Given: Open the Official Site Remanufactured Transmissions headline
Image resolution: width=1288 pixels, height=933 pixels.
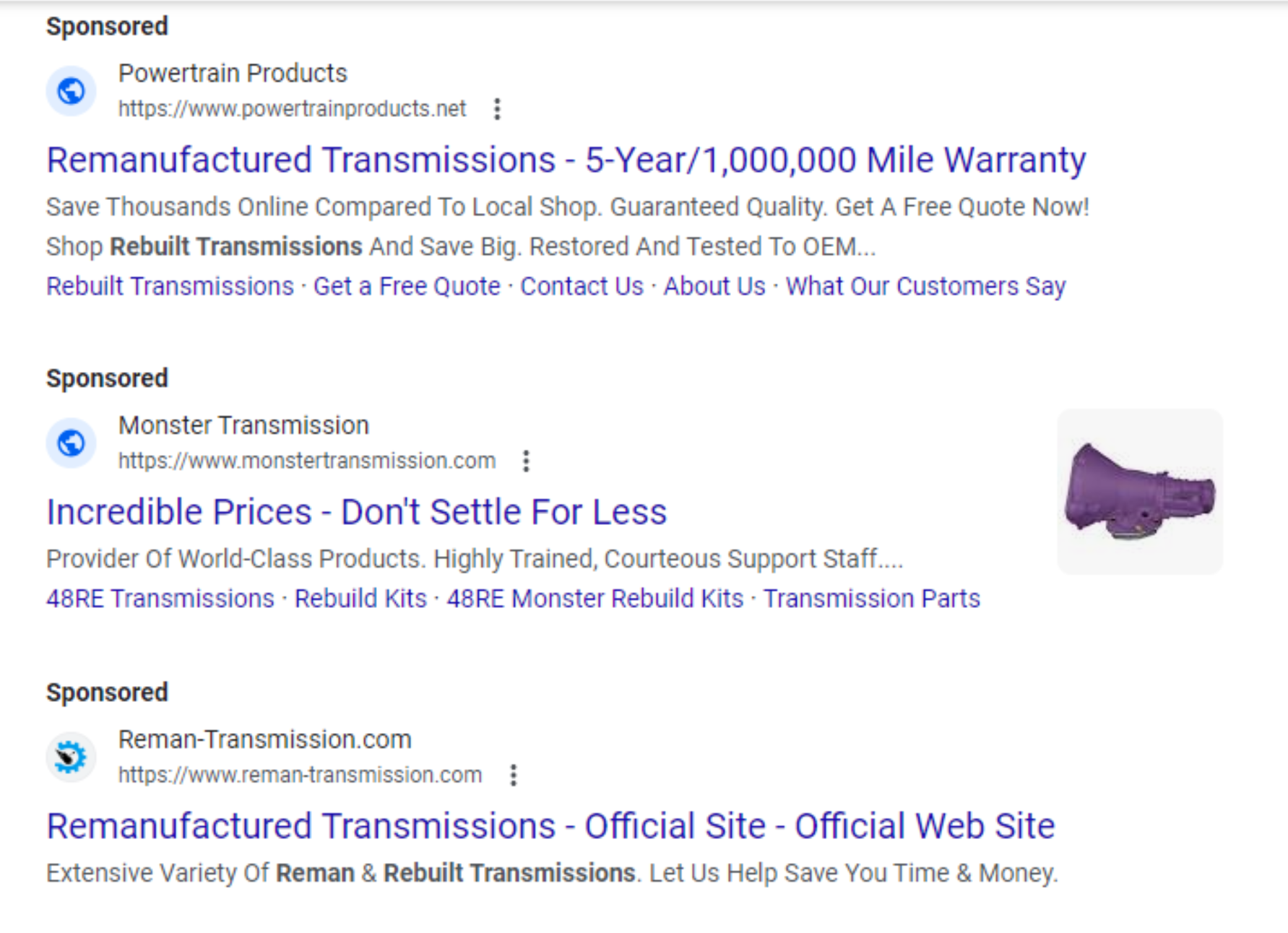Looking at the screenshot, I should pyautogui.click(x=550, y=826).
